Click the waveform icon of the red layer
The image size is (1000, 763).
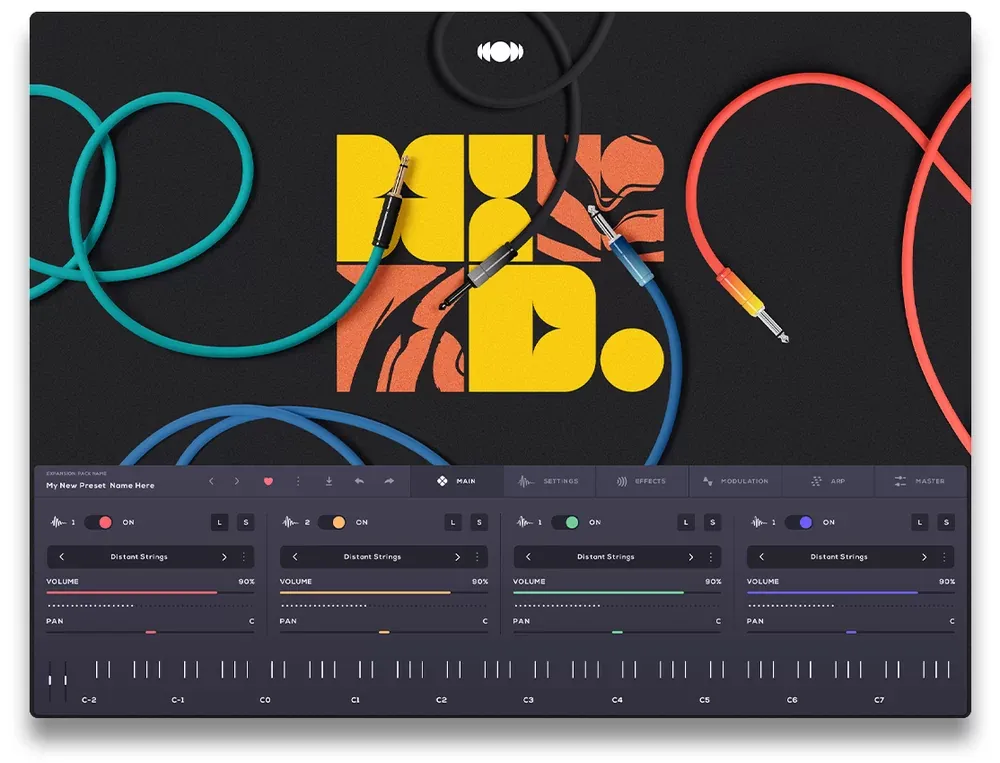click(x=58, y=522)
